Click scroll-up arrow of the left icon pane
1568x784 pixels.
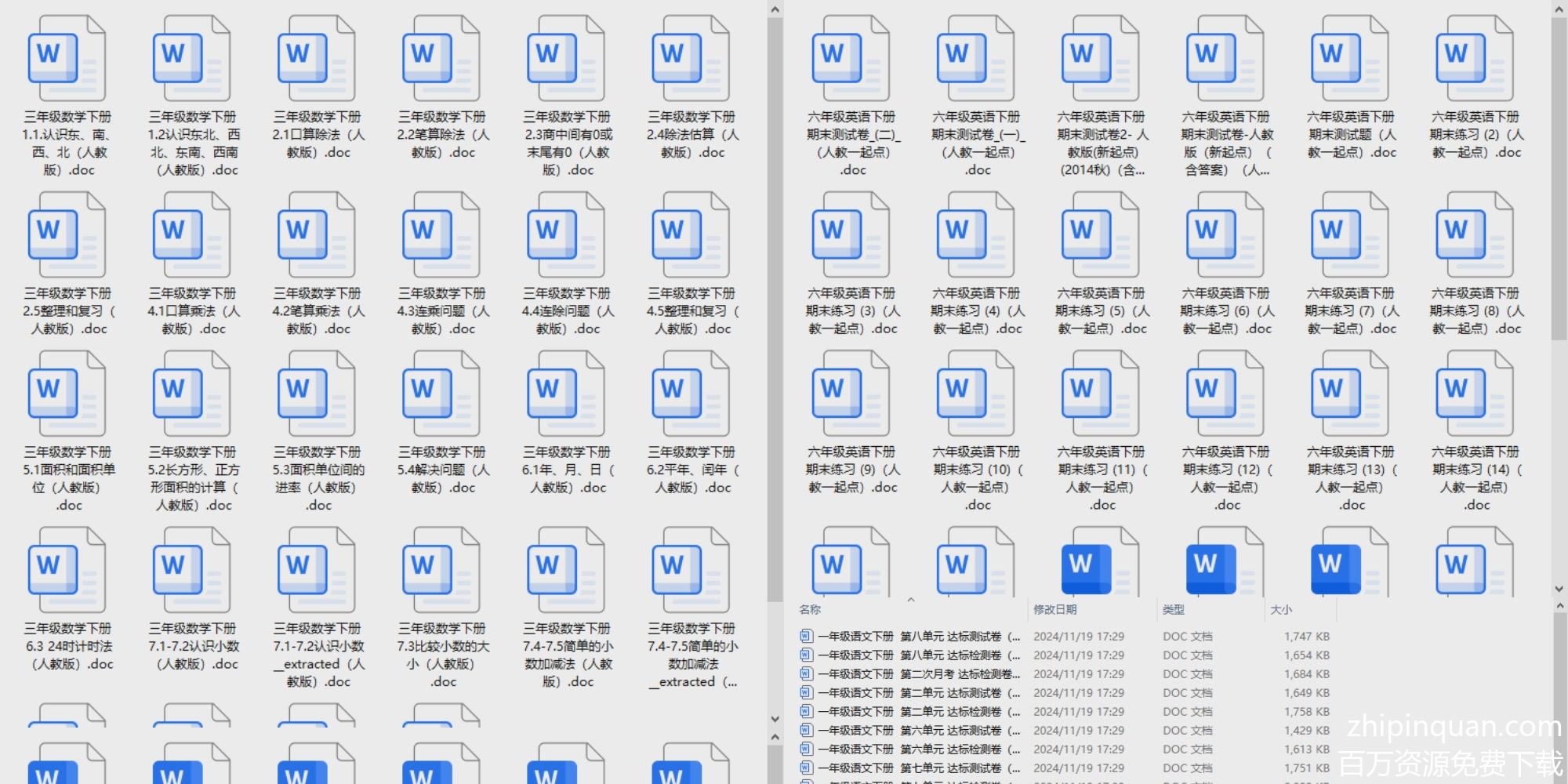[775, 9]
